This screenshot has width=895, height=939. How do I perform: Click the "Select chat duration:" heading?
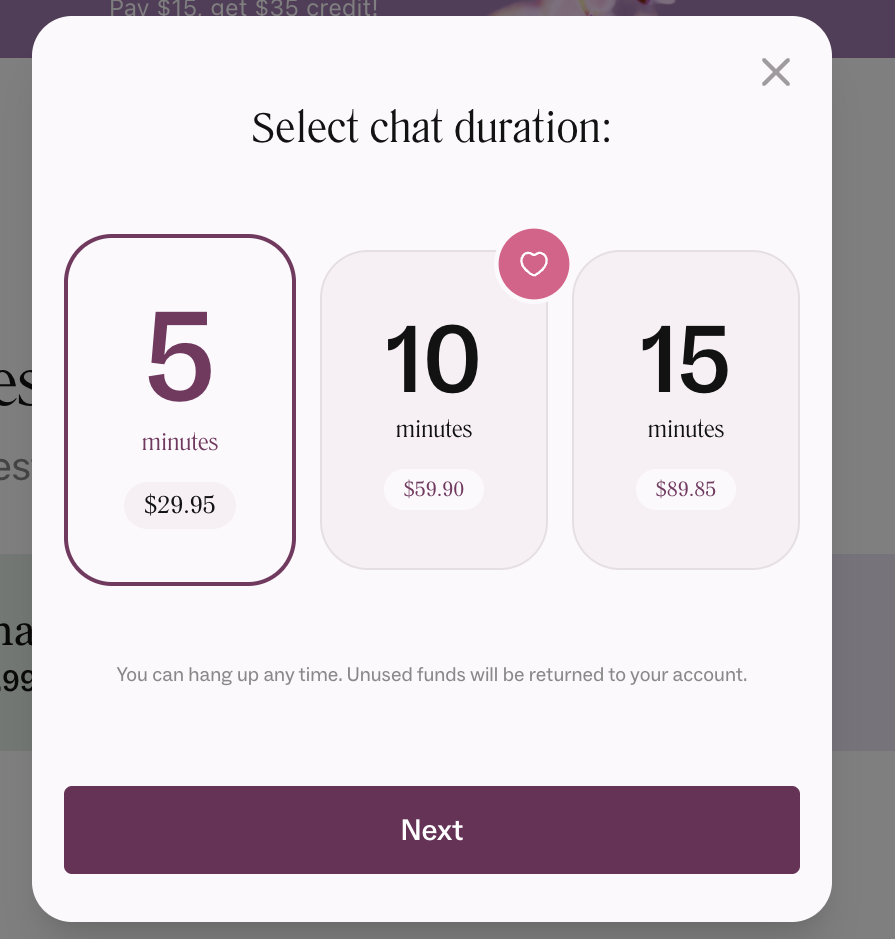click(x=431, y=127)
